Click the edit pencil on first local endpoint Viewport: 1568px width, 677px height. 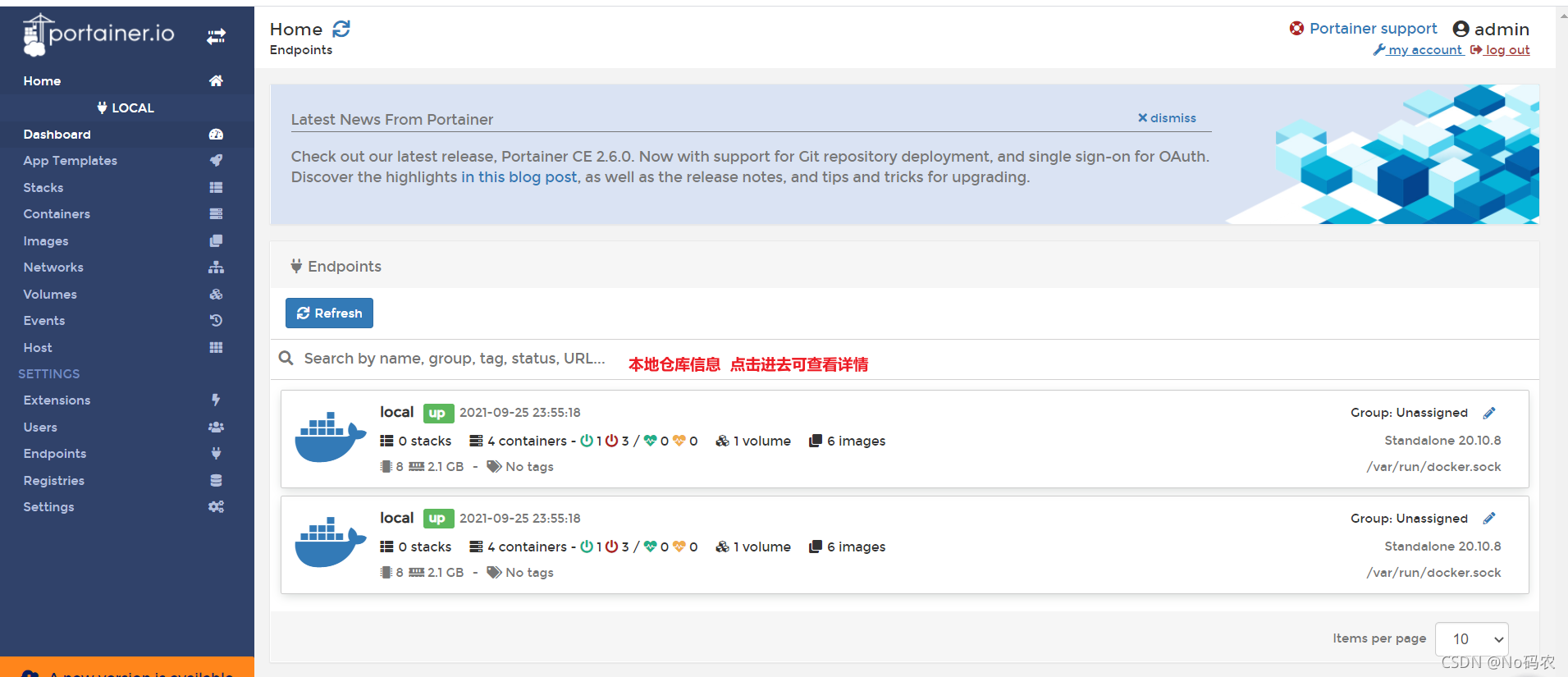click(1489, 413)
